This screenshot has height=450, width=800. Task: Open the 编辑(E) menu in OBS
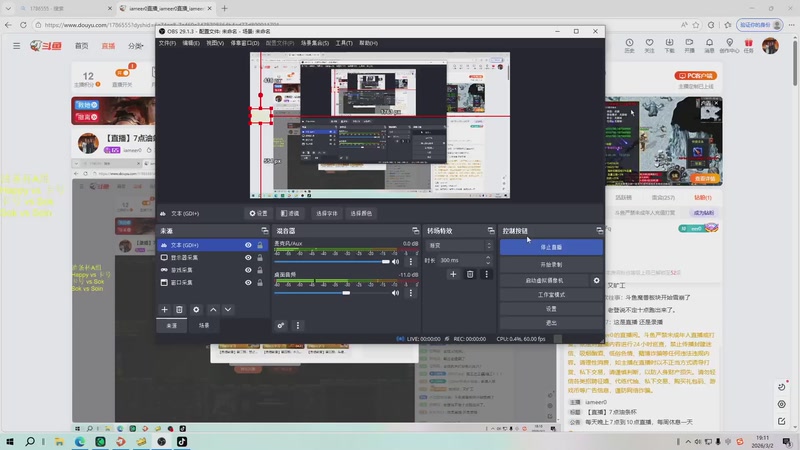(191, 43)
